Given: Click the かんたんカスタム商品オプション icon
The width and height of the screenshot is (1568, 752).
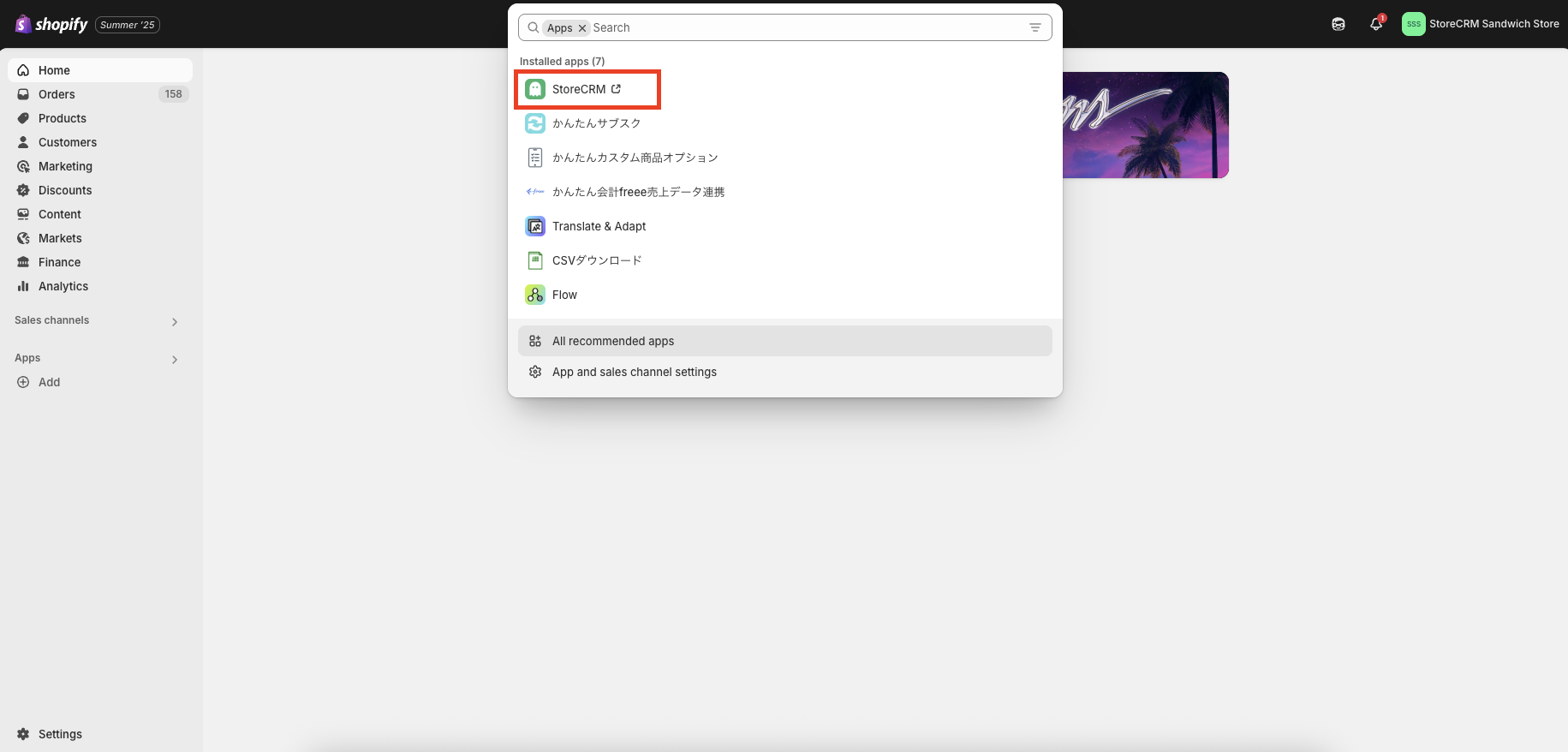Looking at the screenshot, I should [535, 158].
